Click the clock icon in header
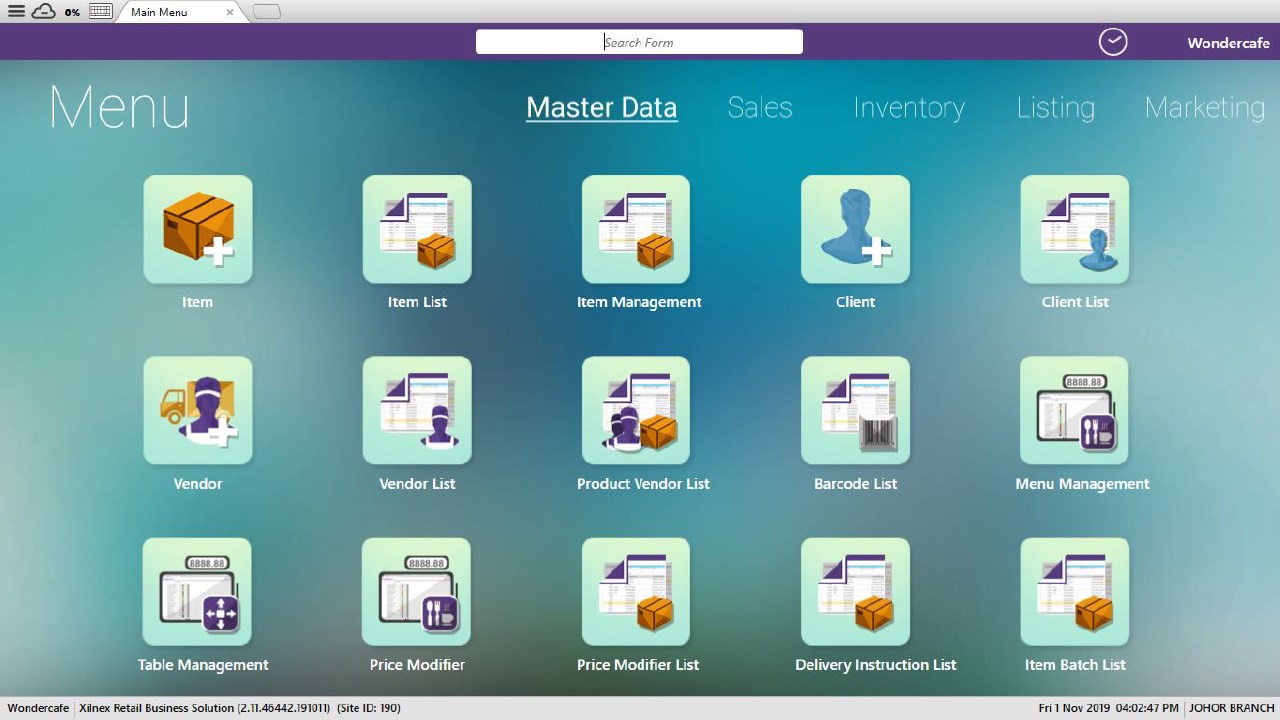 1113,42
